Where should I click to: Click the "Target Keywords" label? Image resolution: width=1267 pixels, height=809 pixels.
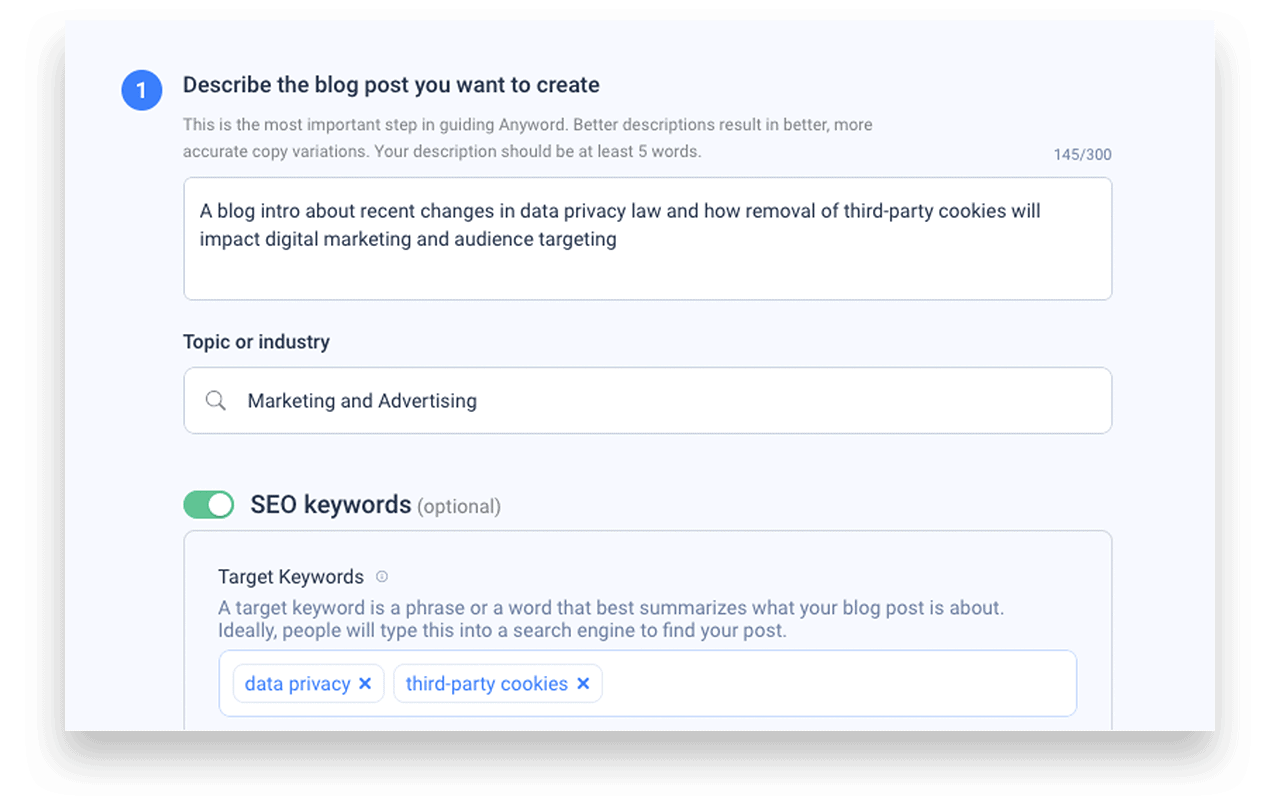click(291, 577)
